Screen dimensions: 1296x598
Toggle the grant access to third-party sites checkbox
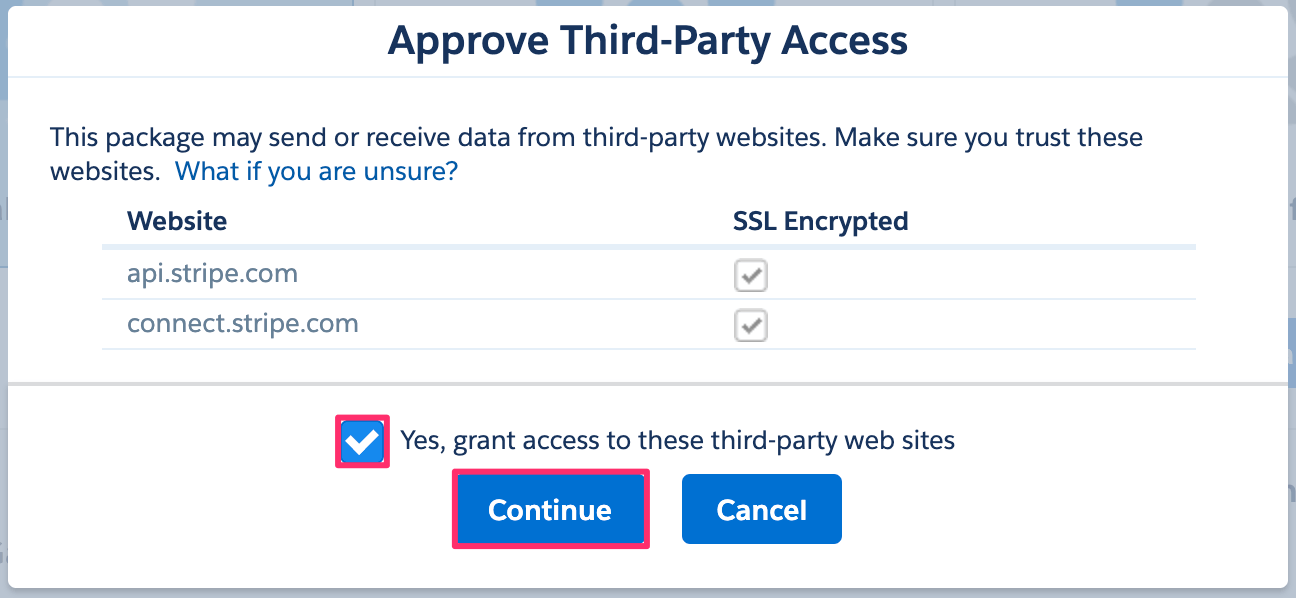click(362, 441)
